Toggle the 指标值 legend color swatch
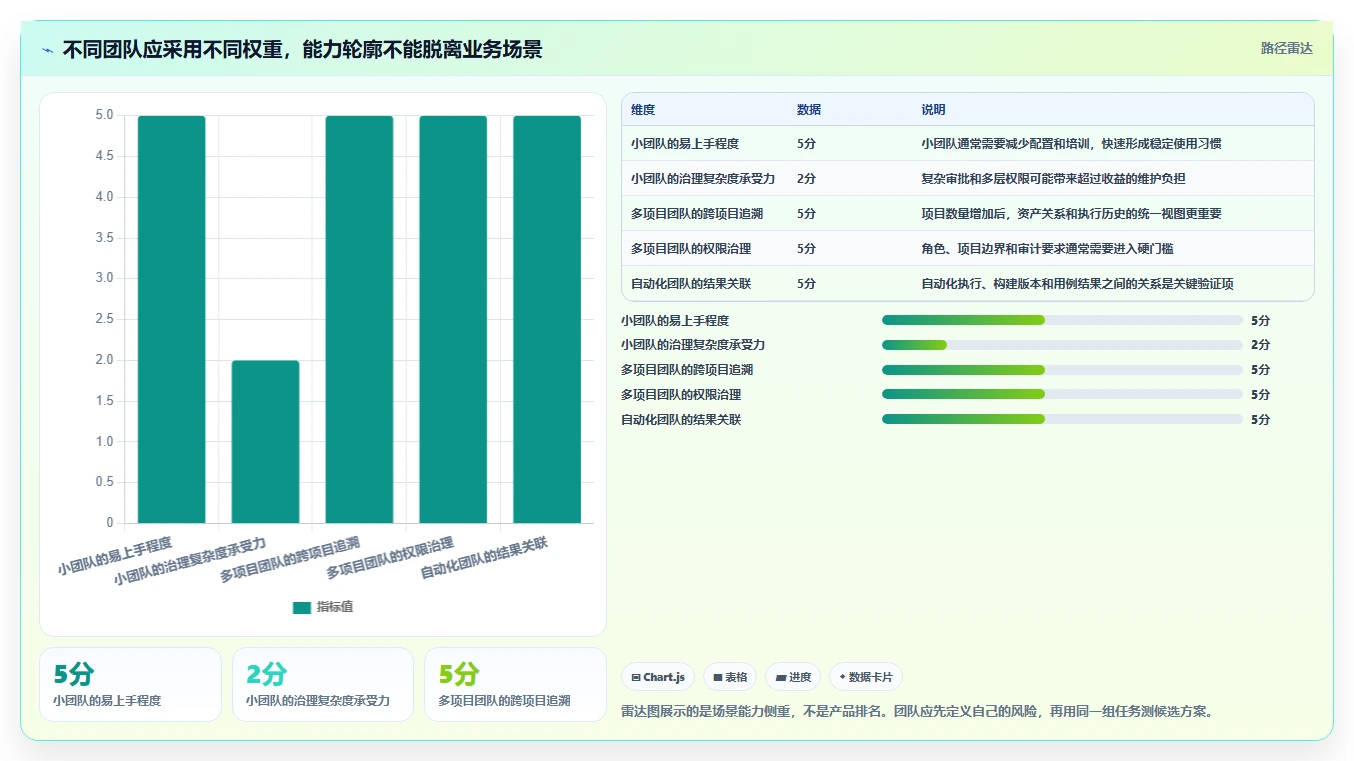 tap(302, 607)
